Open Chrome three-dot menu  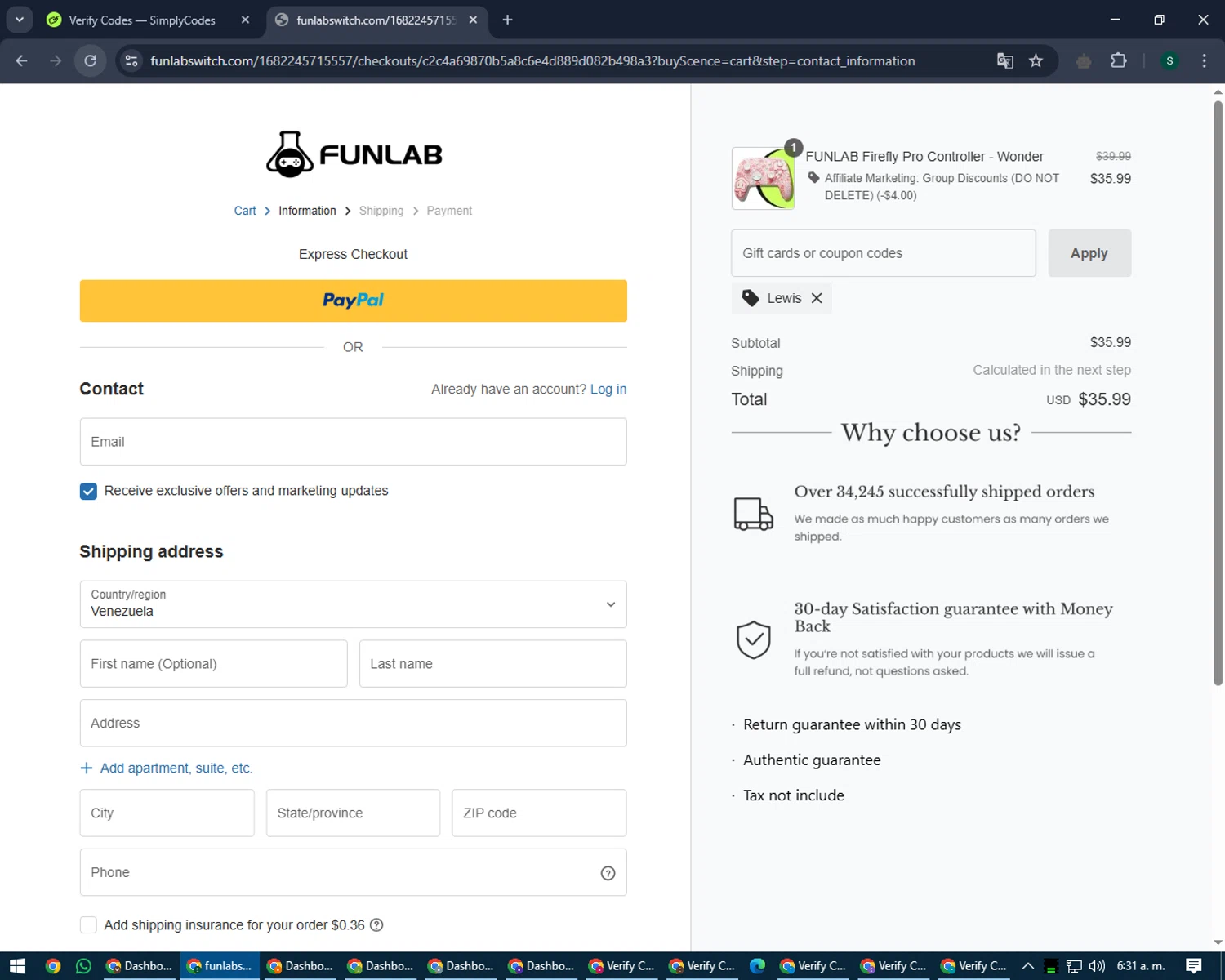click(x=1204, y=60)
